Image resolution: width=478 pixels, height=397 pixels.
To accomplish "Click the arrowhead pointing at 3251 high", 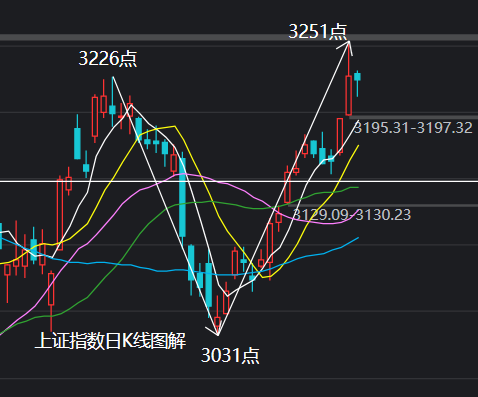I will [346, 47].
